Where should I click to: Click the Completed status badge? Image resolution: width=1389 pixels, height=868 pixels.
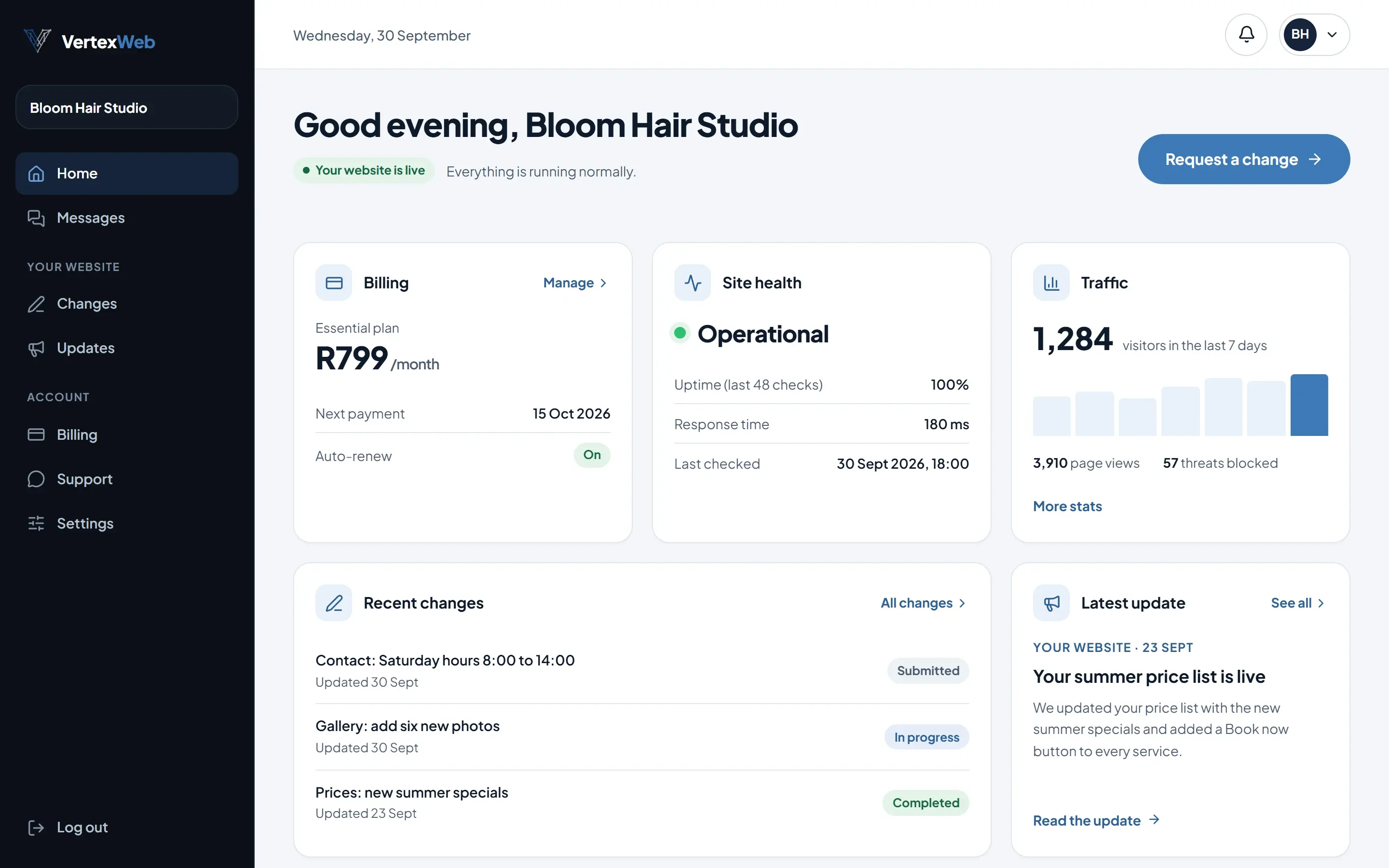(x=925, y=802)
